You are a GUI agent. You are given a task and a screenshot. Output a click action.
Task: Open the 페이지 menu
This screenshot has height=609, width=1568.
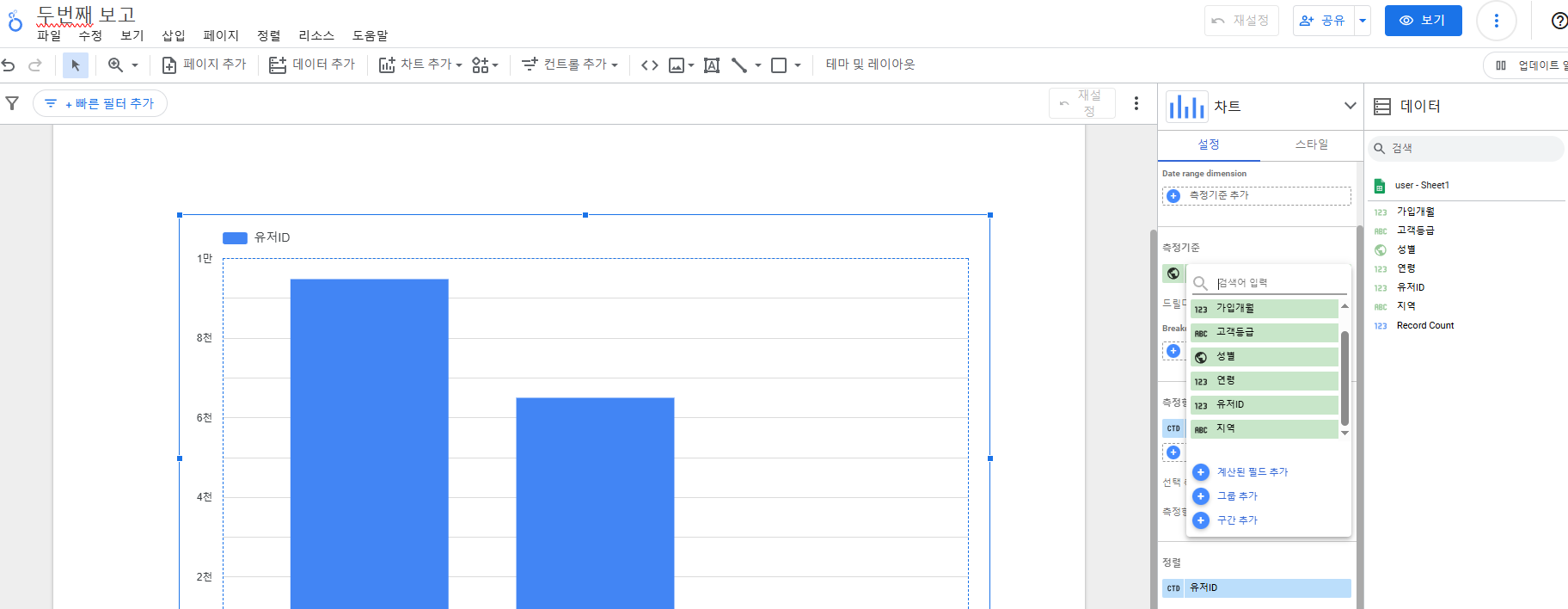(221, 35)
